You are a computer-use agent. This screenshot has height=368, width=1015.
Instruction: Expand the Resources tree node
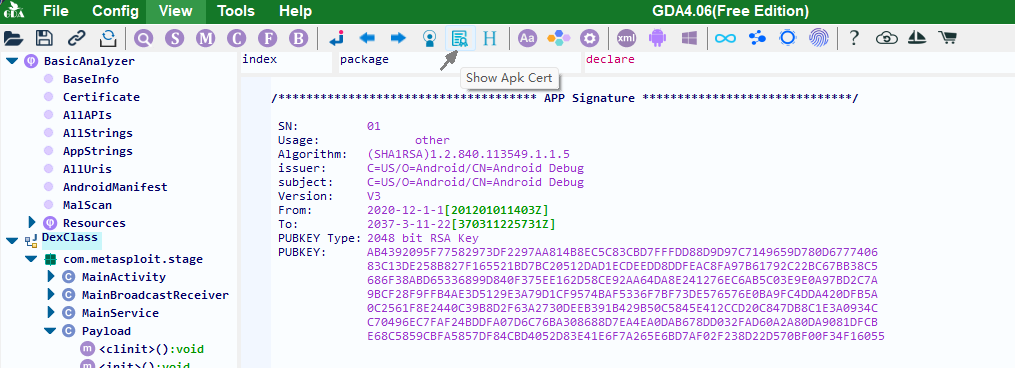pyautogui.click(x=32, y=222)
